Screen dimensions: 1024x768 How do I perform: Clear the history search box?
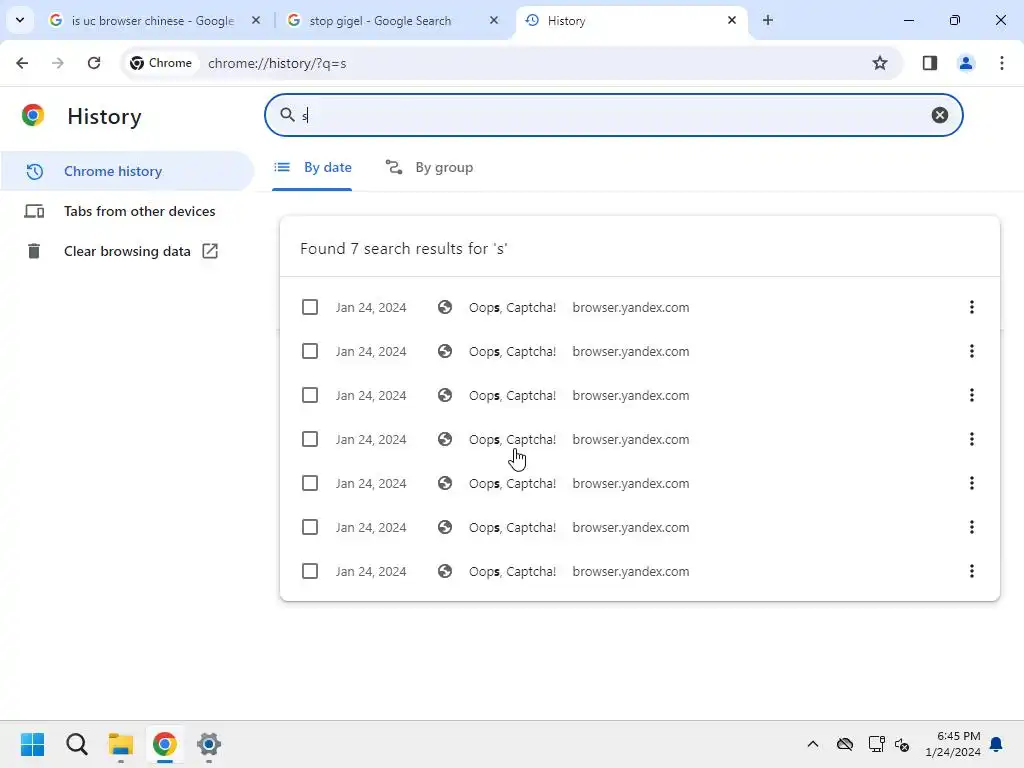[x=939, y=115]
